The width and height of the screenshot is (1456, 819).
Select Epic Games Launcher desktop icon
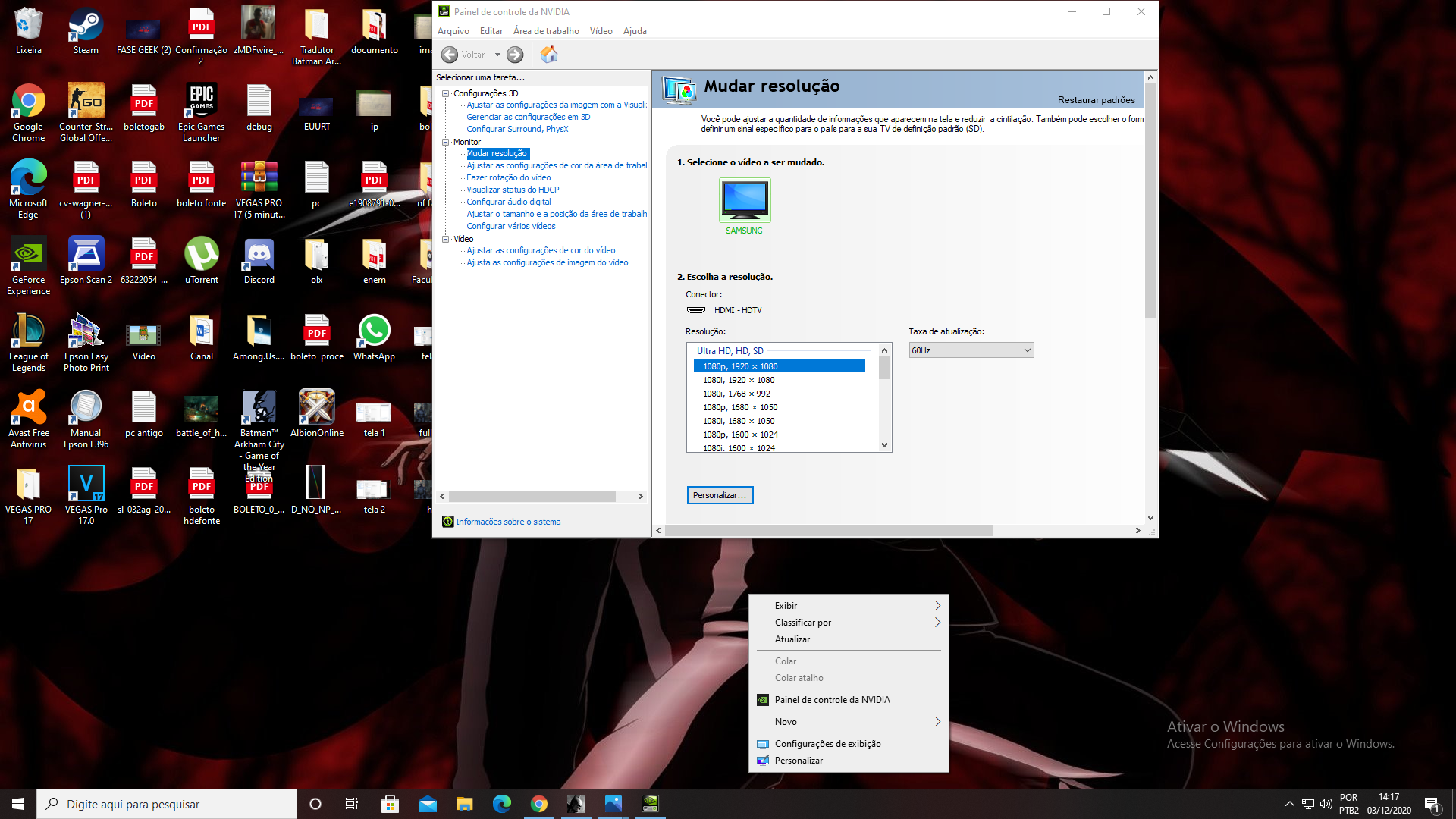pyautogui.click(x=201, y=113)
